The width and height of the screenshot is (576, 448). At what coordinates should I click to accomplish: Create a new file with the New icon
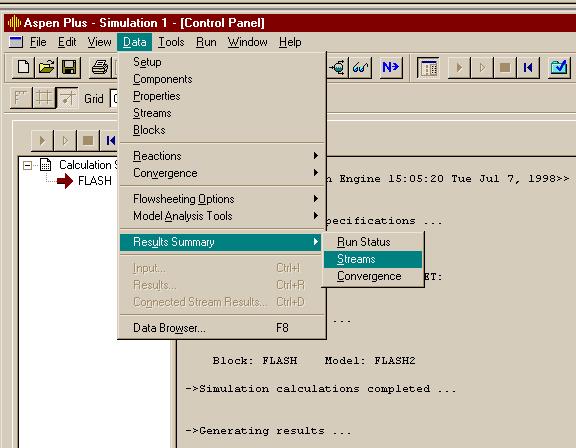pyautogui.click(x=24, y=68)
